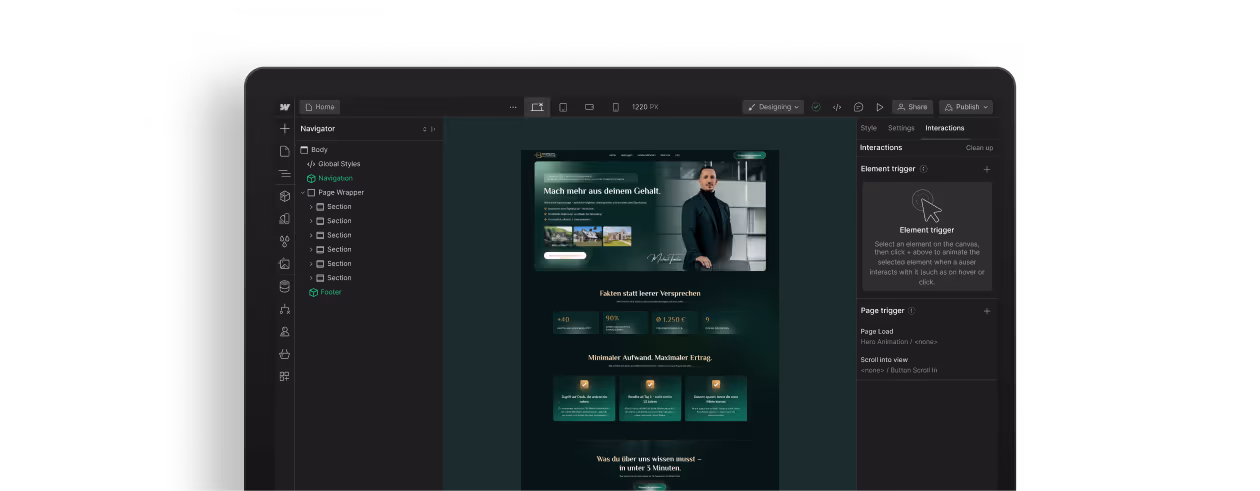The image size is (1260, 491).
Task: Click the Element trigger cursor illustration card
Action: pyautogui.click(x=927, y=236)
